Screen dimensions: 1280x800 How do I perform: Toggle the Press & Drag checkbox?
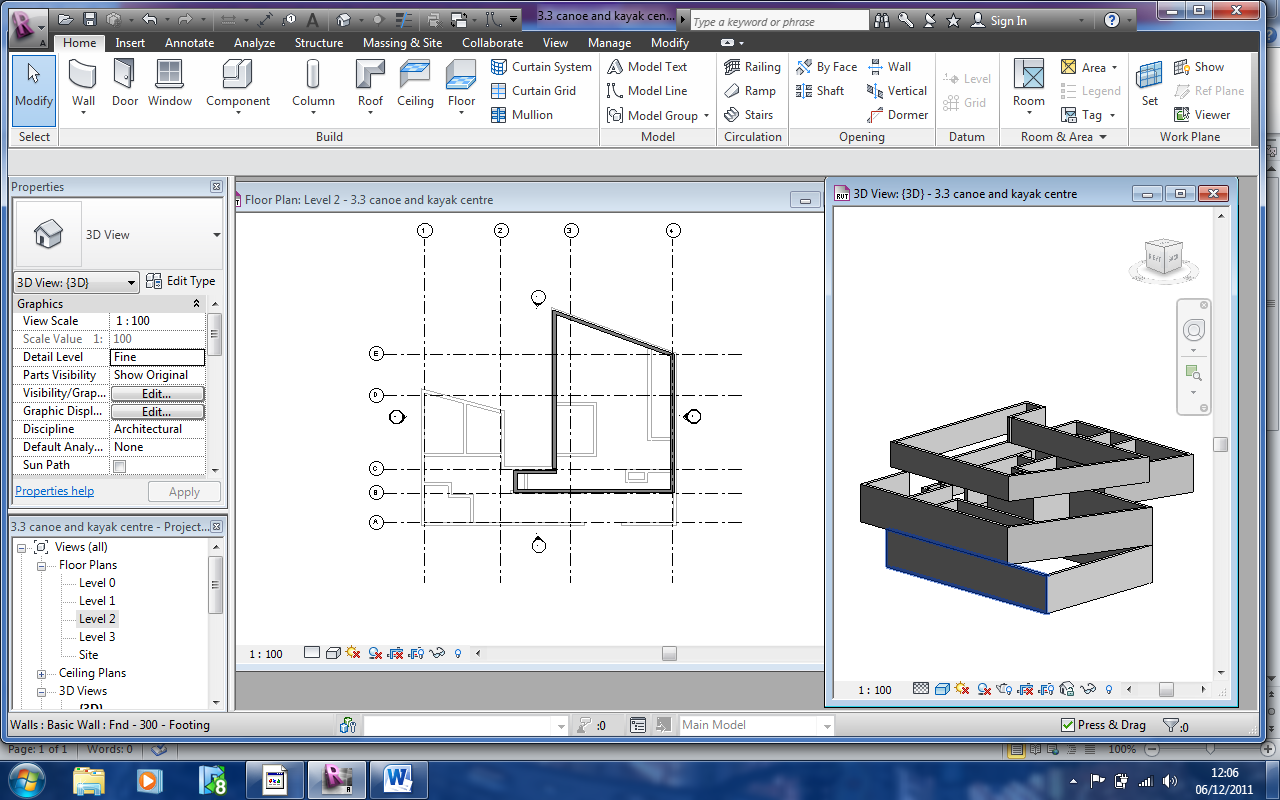(x=1068, y=725)
